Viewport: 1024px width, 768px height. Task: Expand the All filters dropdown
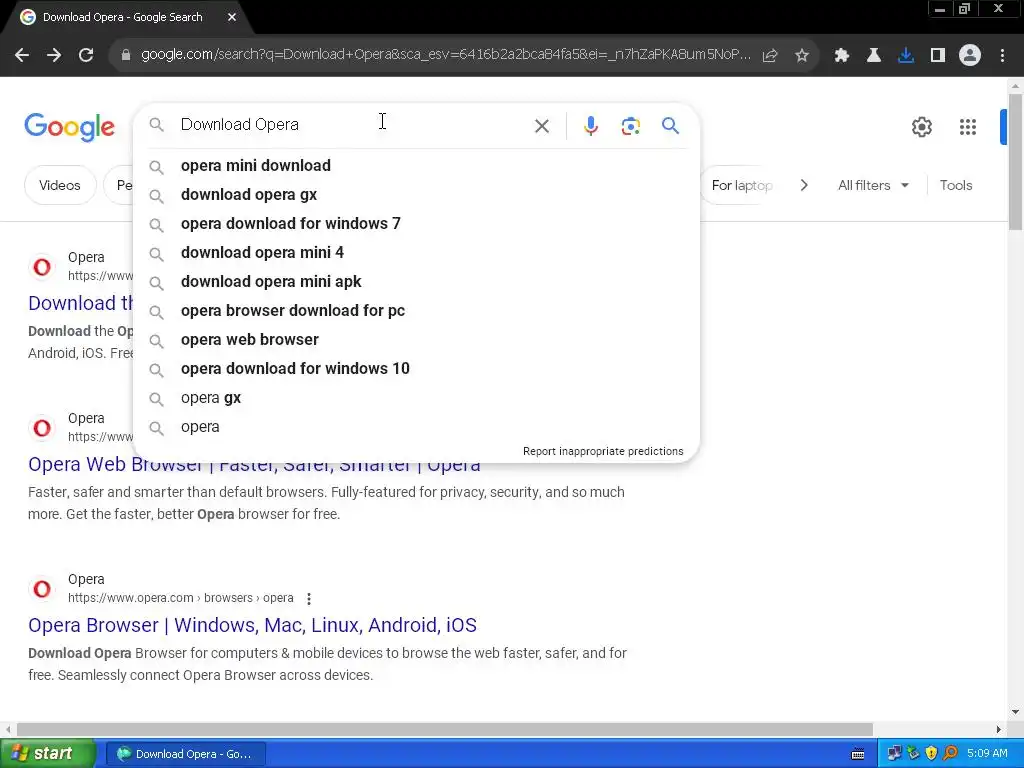(x=873, y=185)
